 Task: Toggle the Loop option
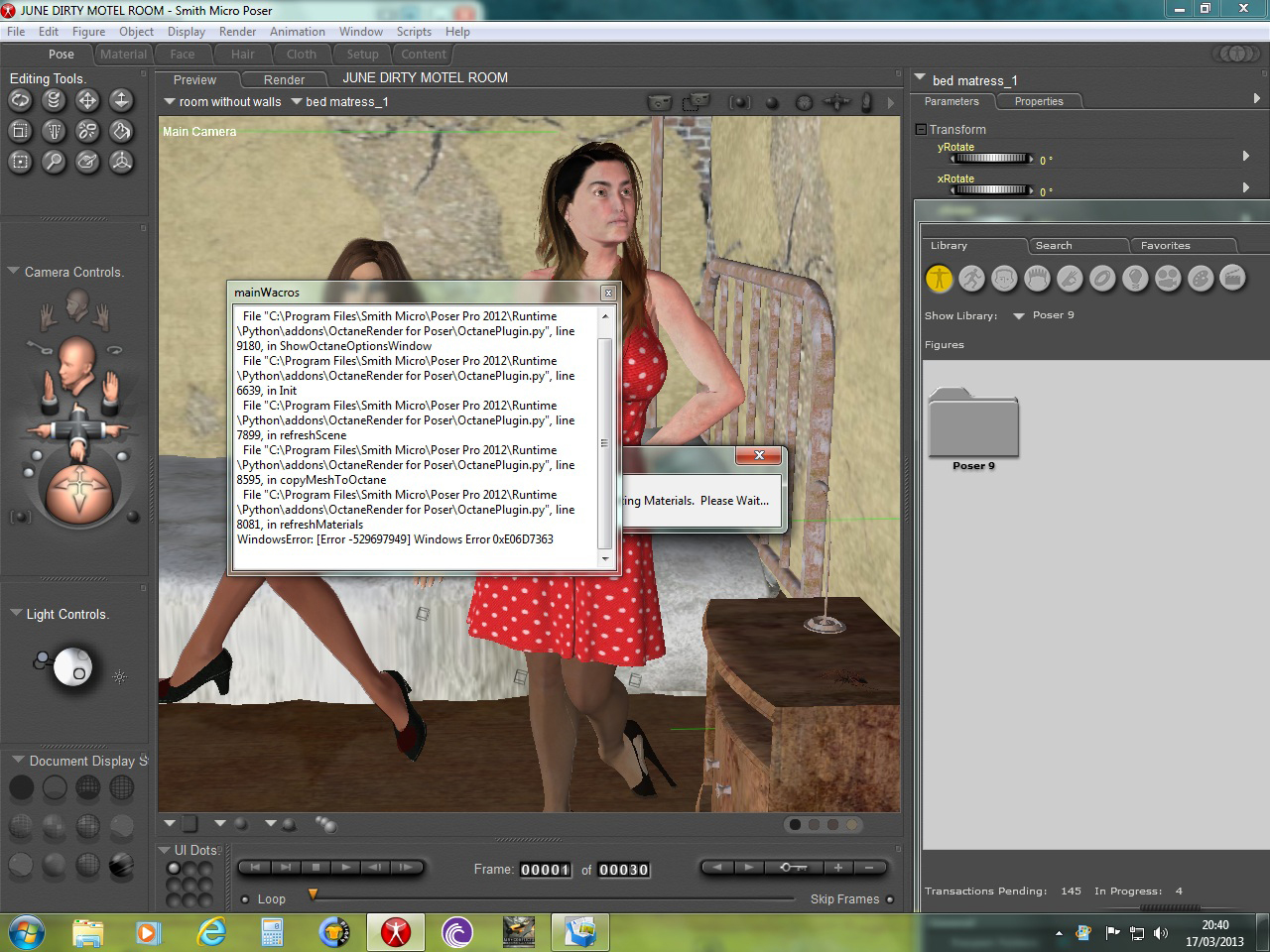(245, 899)
